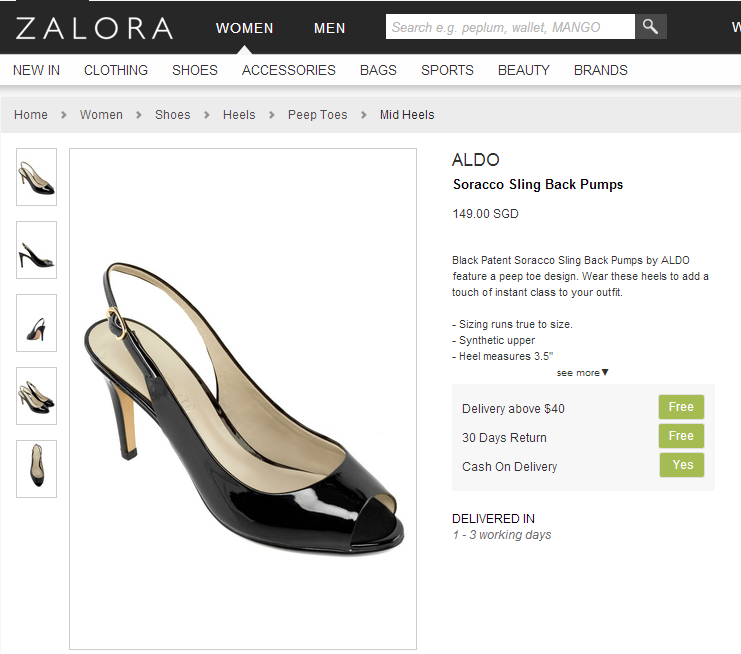Click the Heels breadcrumb link
741x654 pixels.
pos(239,115)
